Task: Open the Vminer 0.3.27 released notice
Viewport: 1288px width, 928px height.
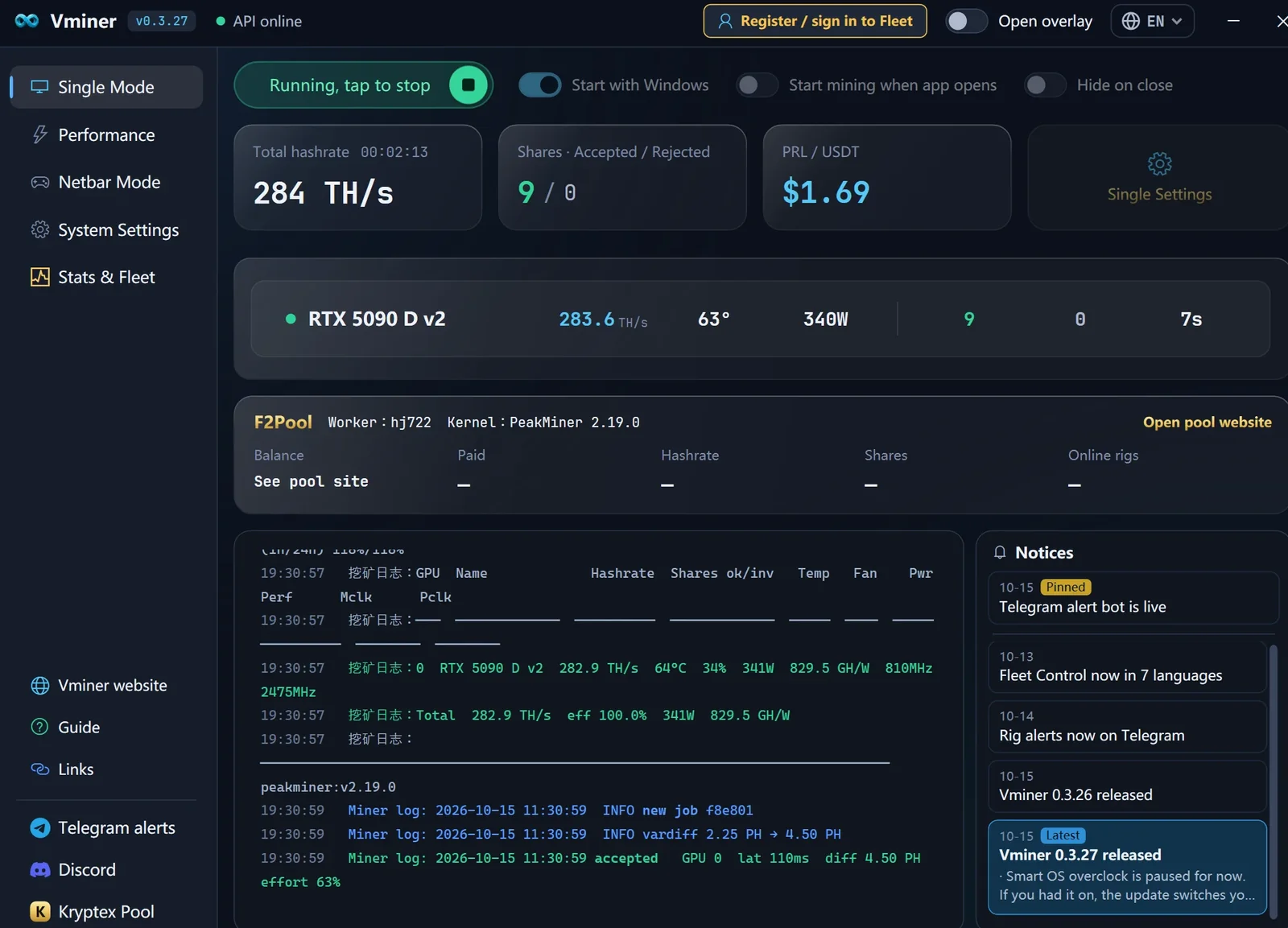Action: click(x=1127, y=867)
